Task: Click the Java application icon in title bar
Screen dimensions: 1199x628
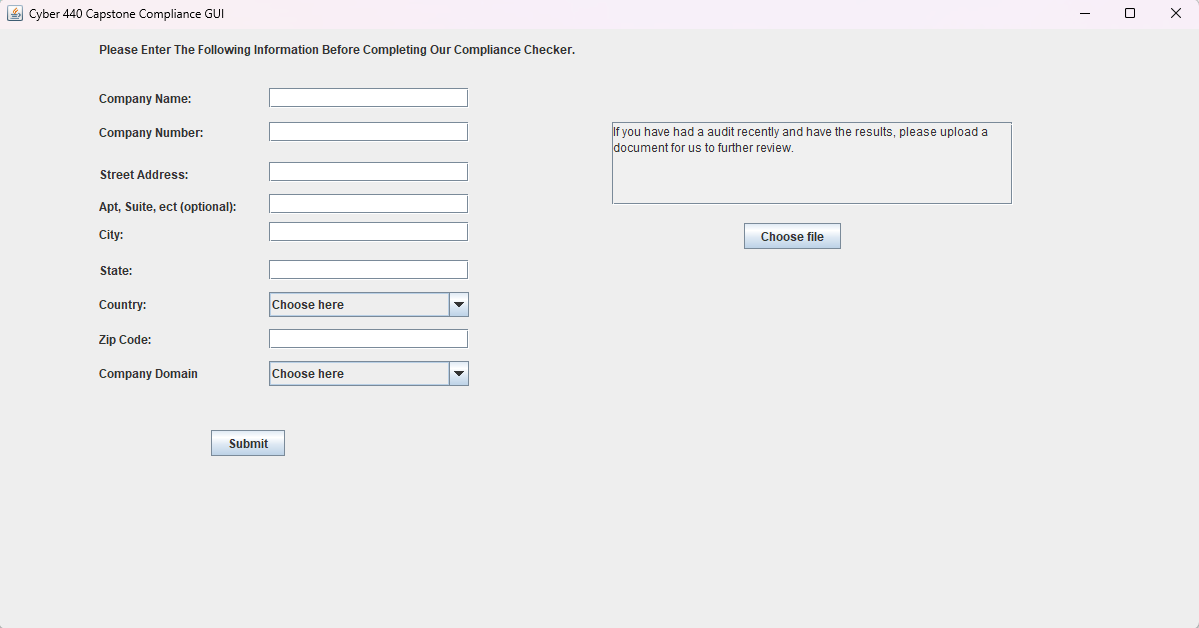Action: click(x=15, y=14)
